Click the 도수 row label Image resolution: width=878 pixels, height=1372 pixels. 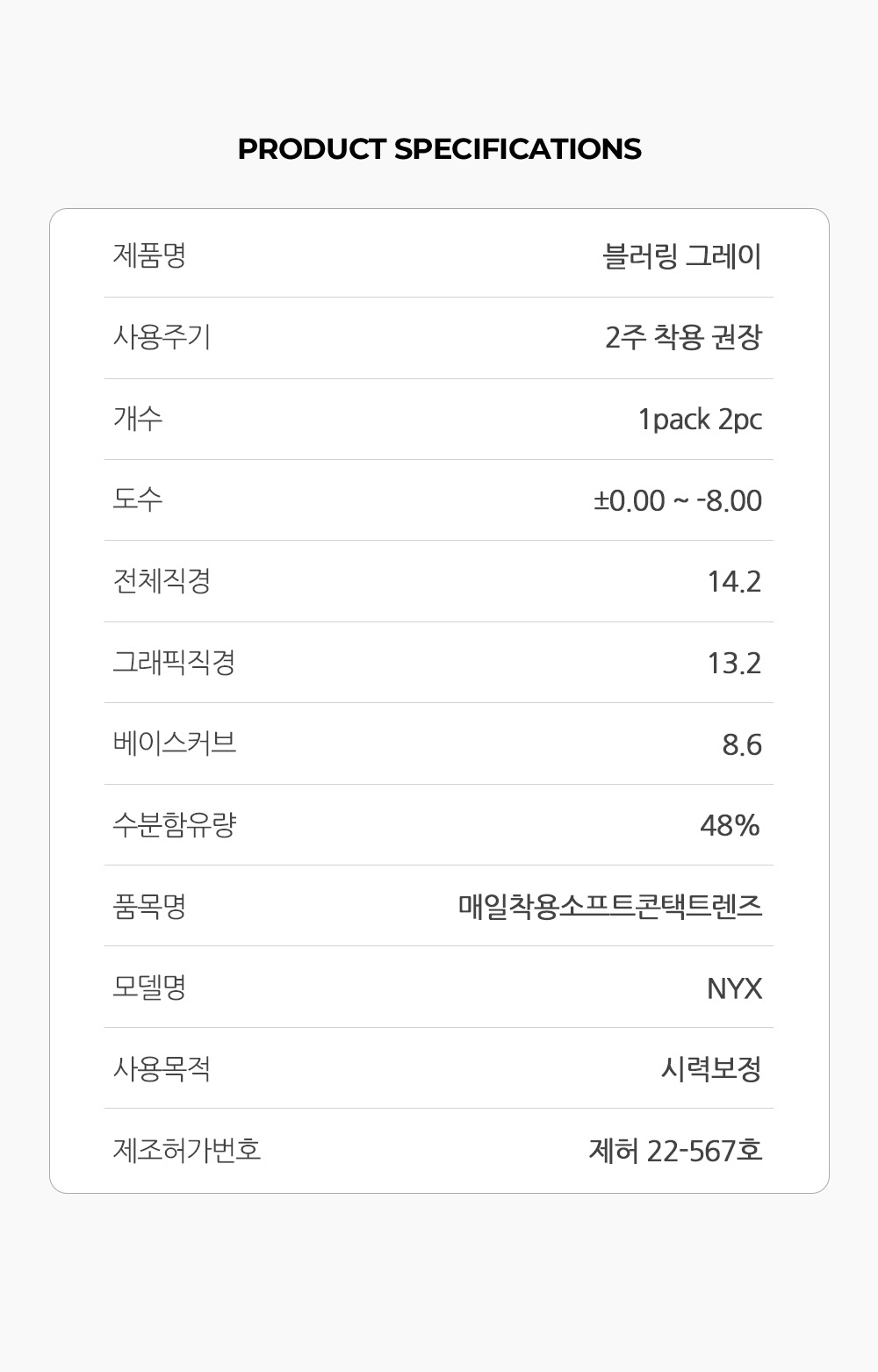pyautogui.click(x=138, y=499)
